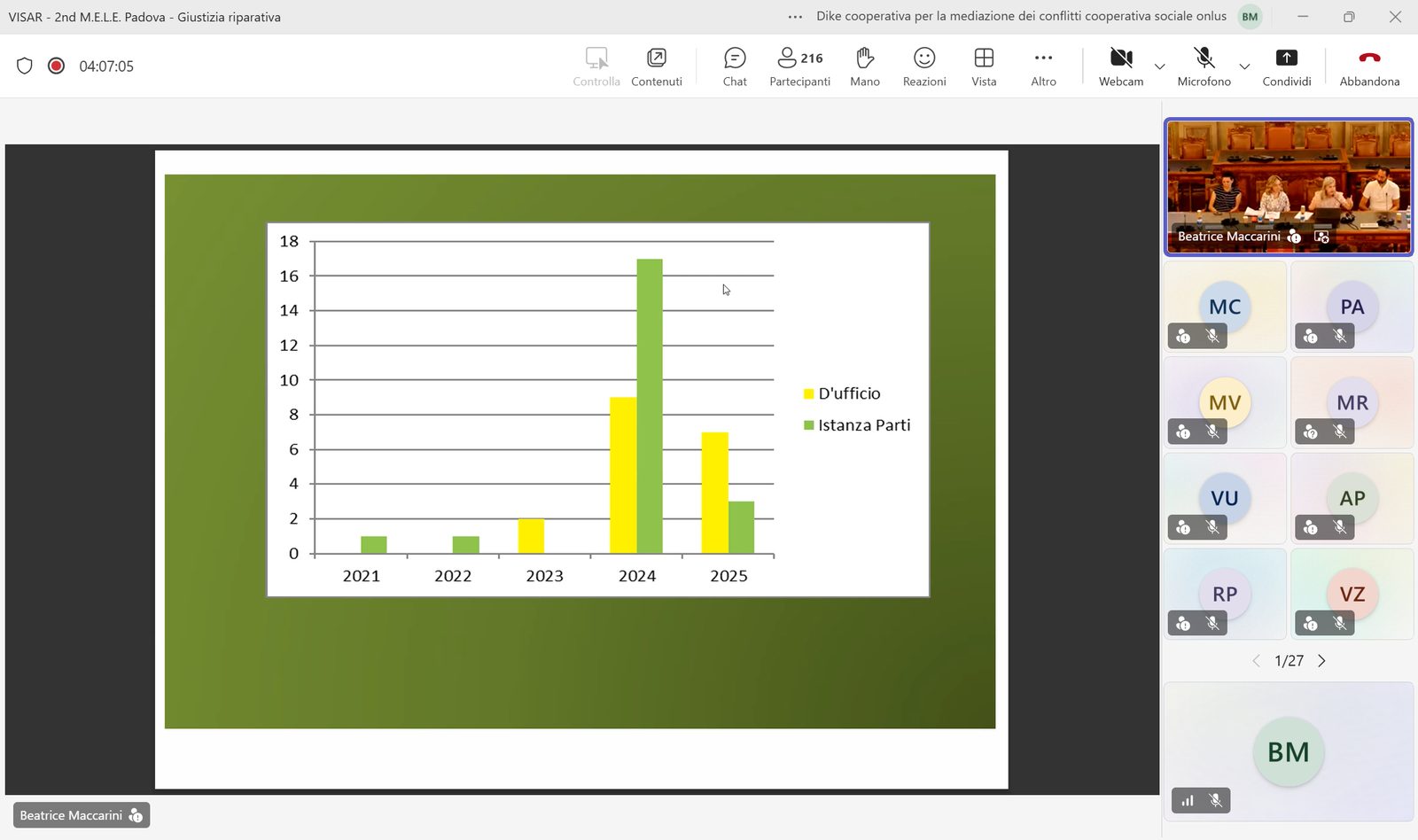This screenshot has height=840, width=1418.
Task: Expand the Webcam options arrow
Action: [x=1159, y=66]
